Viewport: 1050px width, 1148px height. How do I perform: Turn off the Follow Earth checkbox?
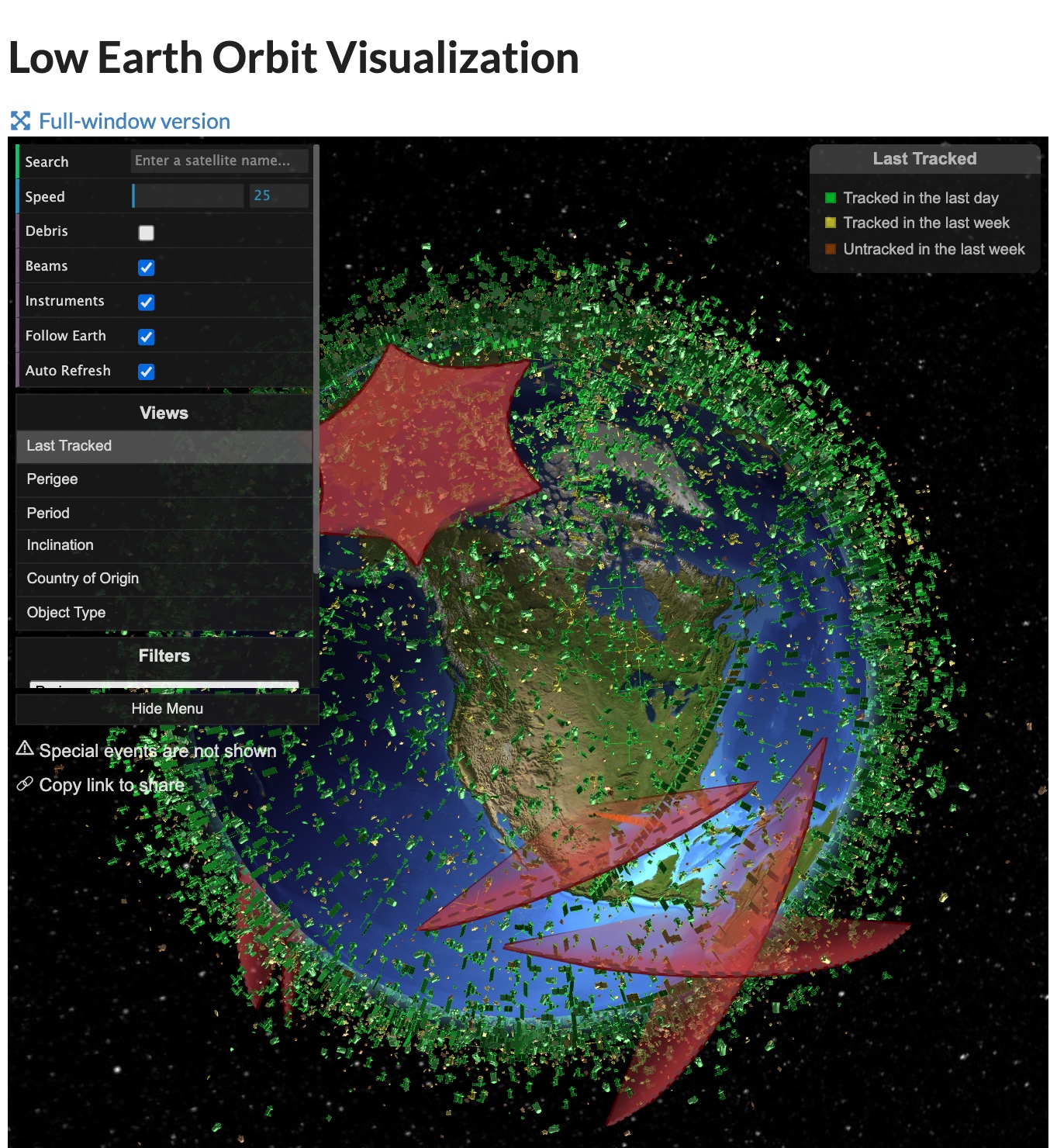tap(146, 337)
